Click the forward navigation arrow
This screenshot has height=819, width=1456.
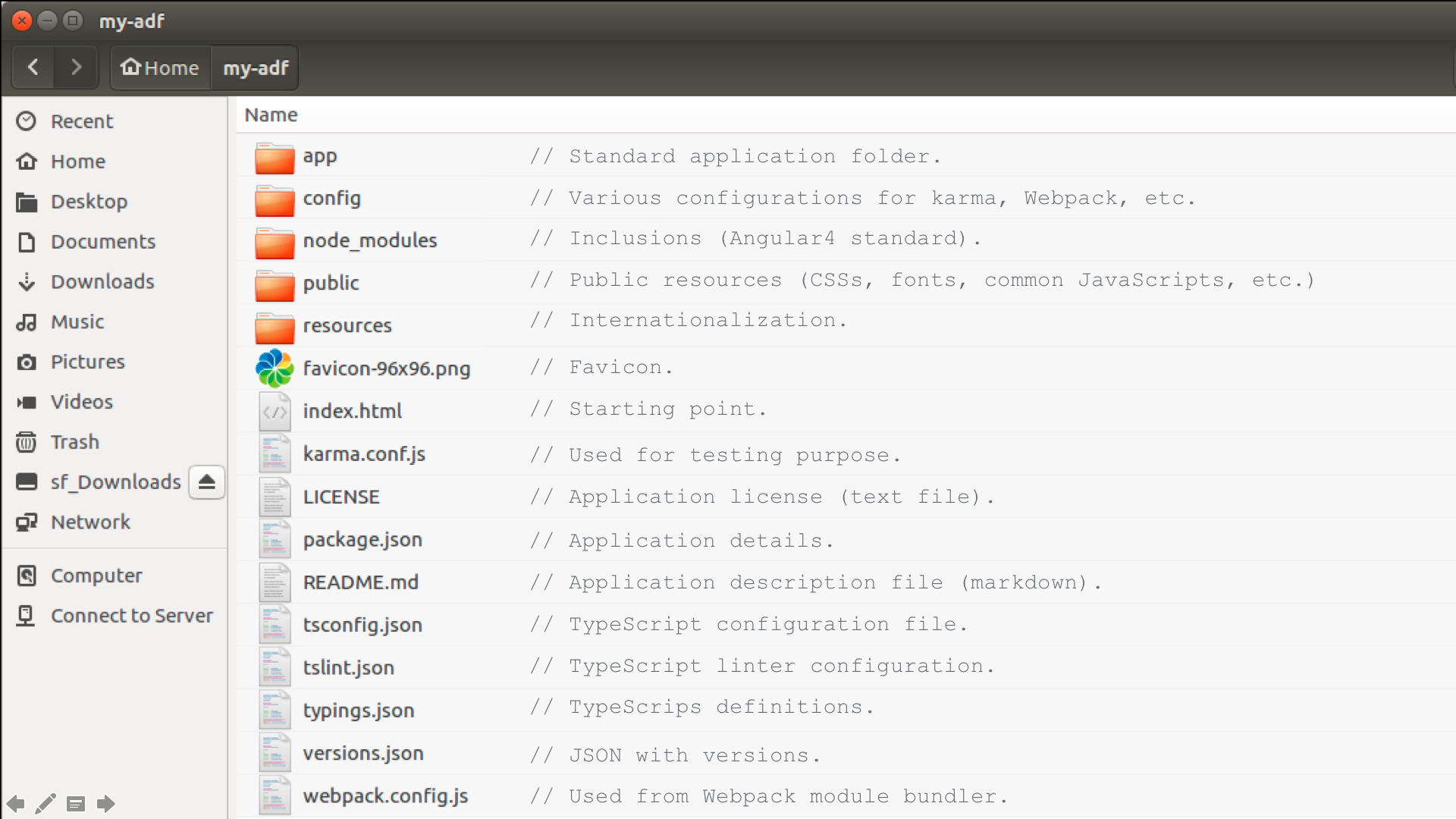click(x=76, y=67)
